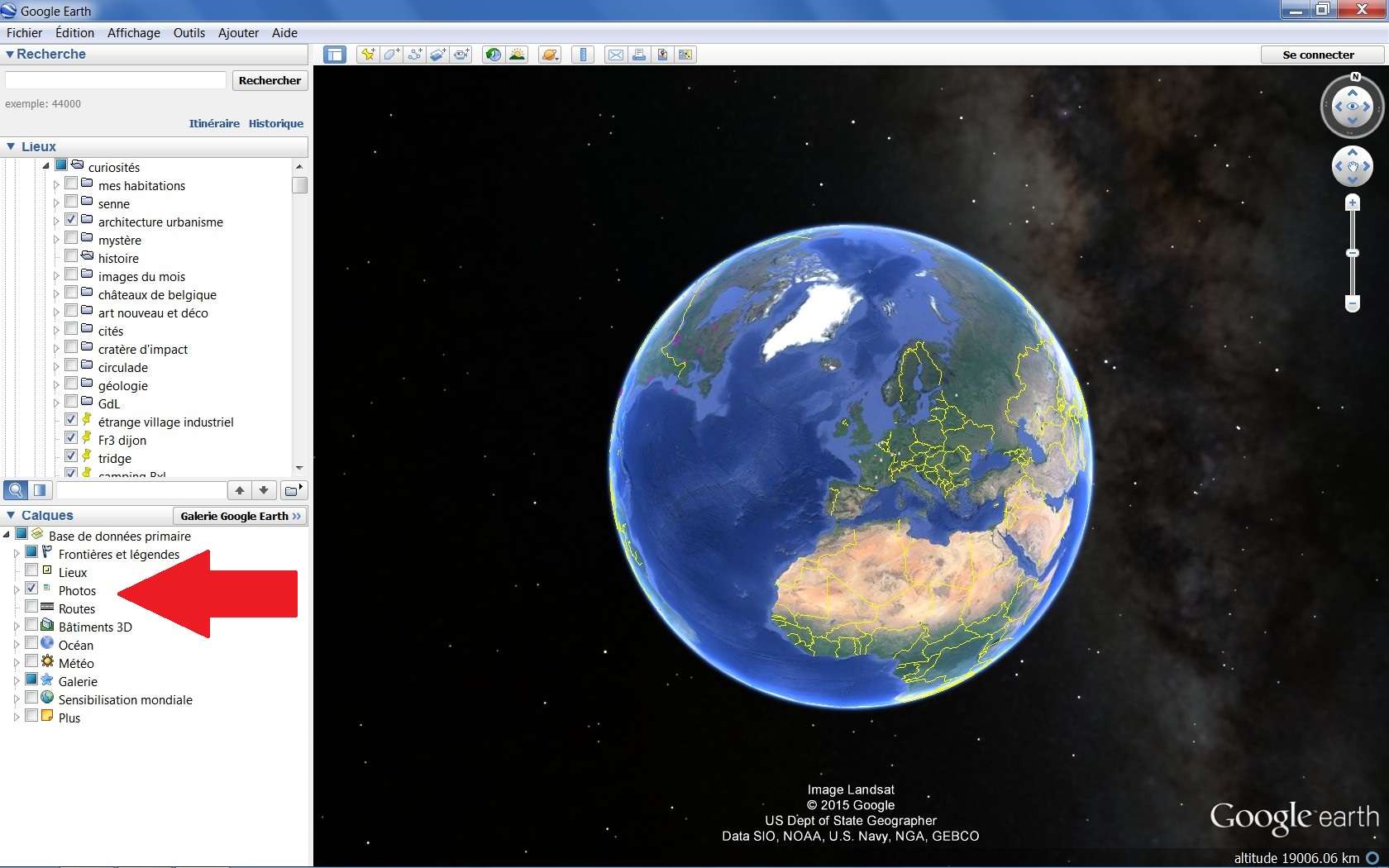The width and height of the screenshot is (1389, 868).
Task: Move selected item up with the up arrow
Action: pyautogui.click(x=240, y=490)
